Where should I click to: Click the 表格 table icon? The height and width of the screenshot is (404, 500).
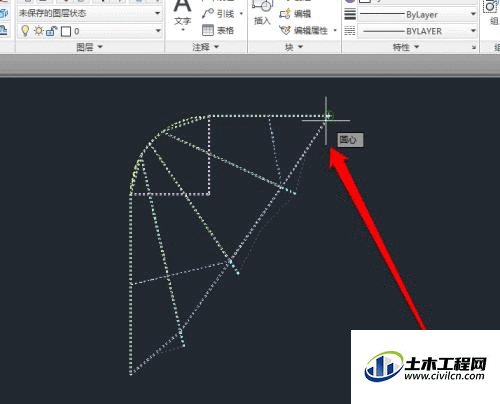(x=208, y=30)
